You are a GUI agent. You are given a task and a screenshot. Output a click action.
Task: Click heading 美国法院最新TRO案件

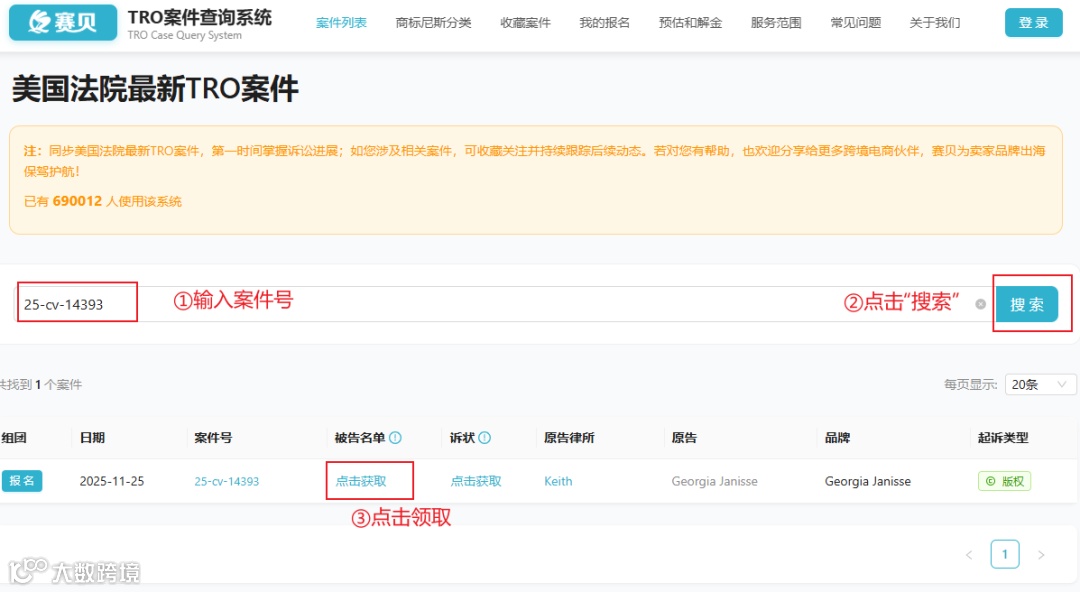(155, 89)
